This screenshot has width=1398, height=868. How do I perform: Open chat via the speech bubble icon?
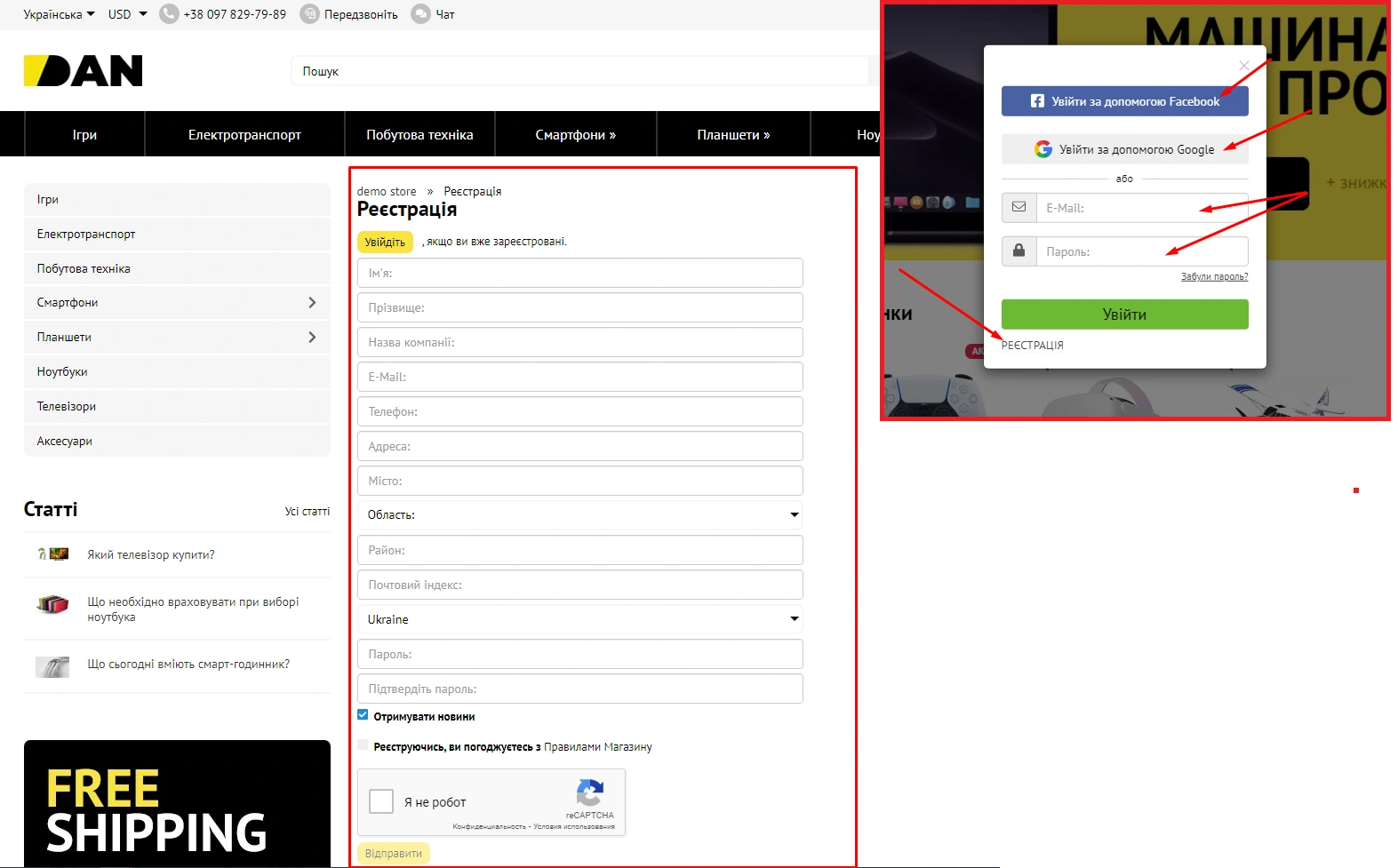[x=420, y=14]
